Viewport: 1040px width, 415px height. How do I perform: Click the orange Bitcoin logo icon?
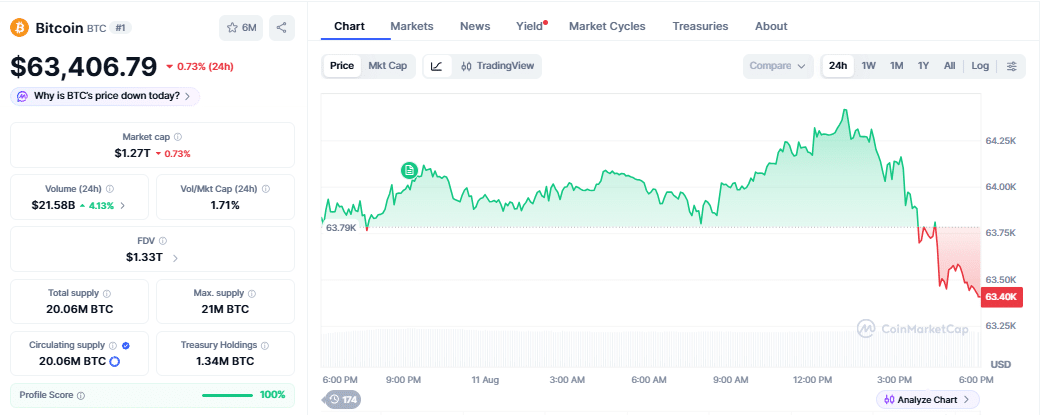click(x=20, y=28)
